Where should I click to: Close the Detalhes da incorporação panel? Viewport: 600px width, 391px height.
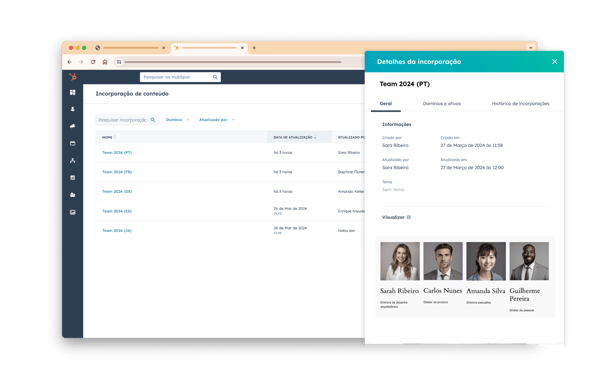pyautogui.click(x=554, y=62)
